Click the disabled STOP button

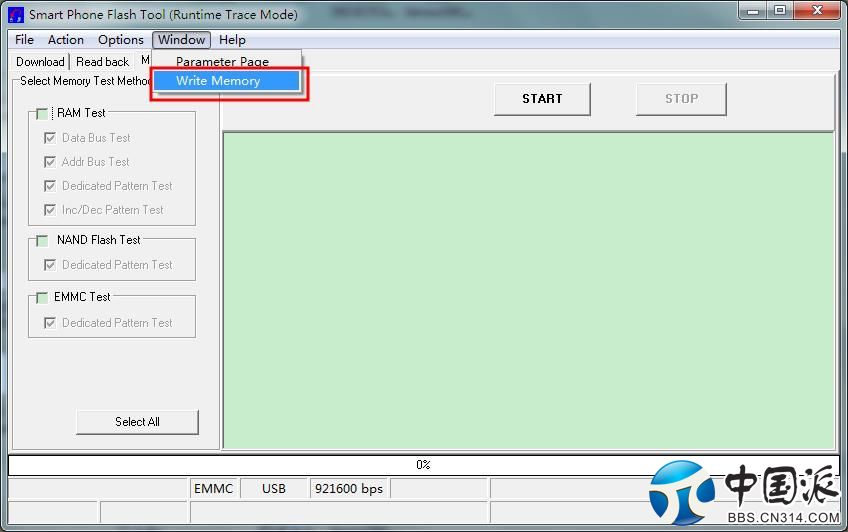(681, 99)
